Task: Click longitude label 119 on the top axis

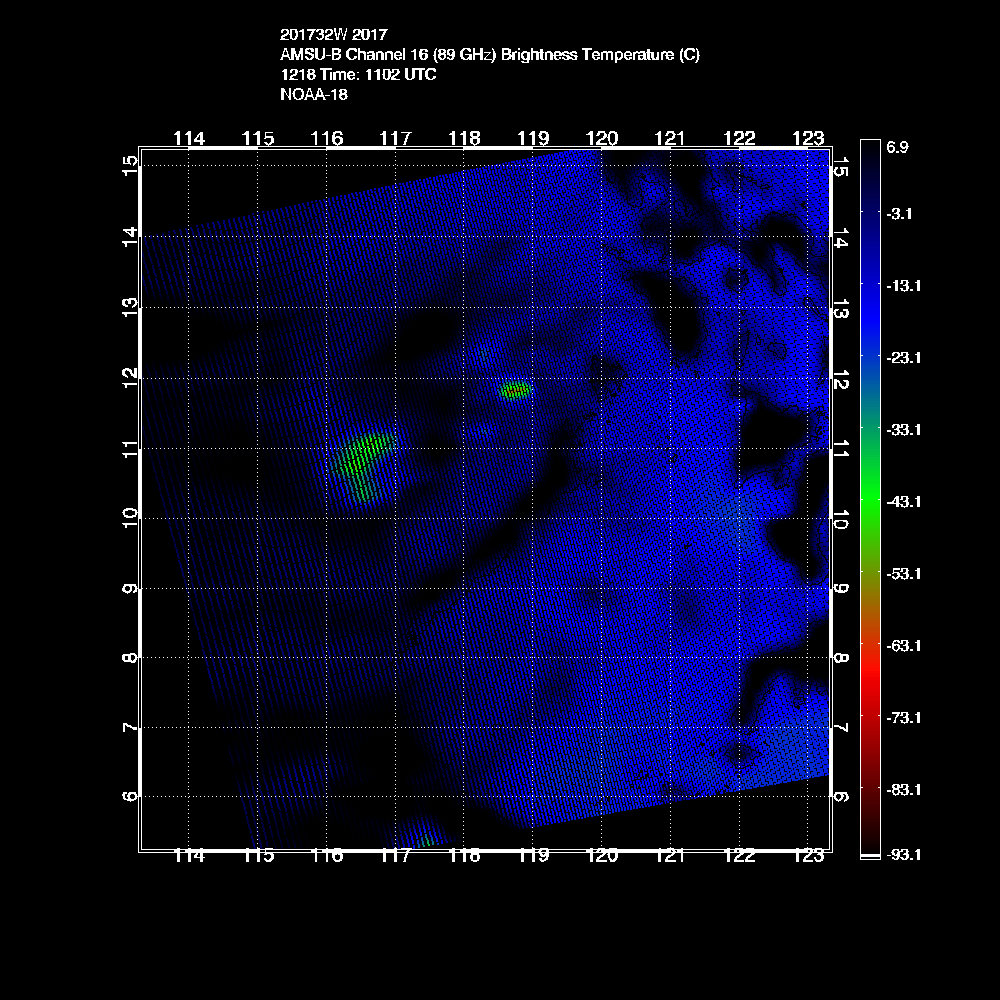Action: click(533, 138)
